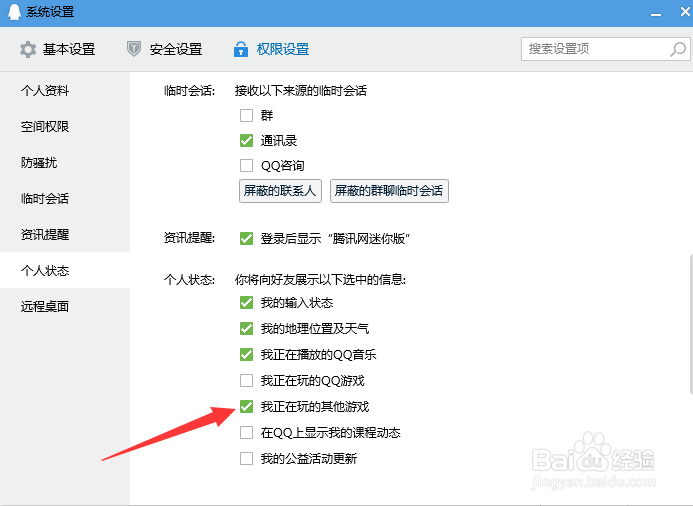The image size is (693, 506).
Task: Click the gear icon for 基本设置
Action: pos(28,49)
